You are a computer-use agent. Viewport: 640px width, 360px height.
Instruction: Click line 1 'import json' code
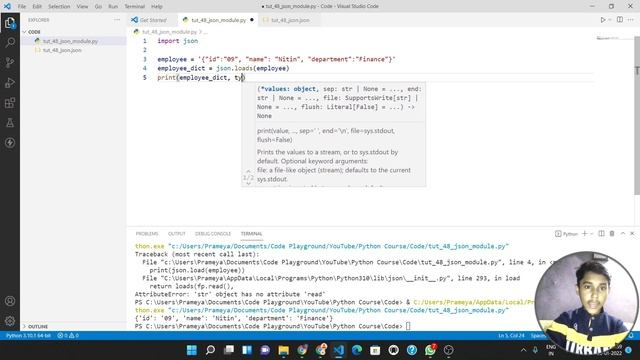(178, 41)
